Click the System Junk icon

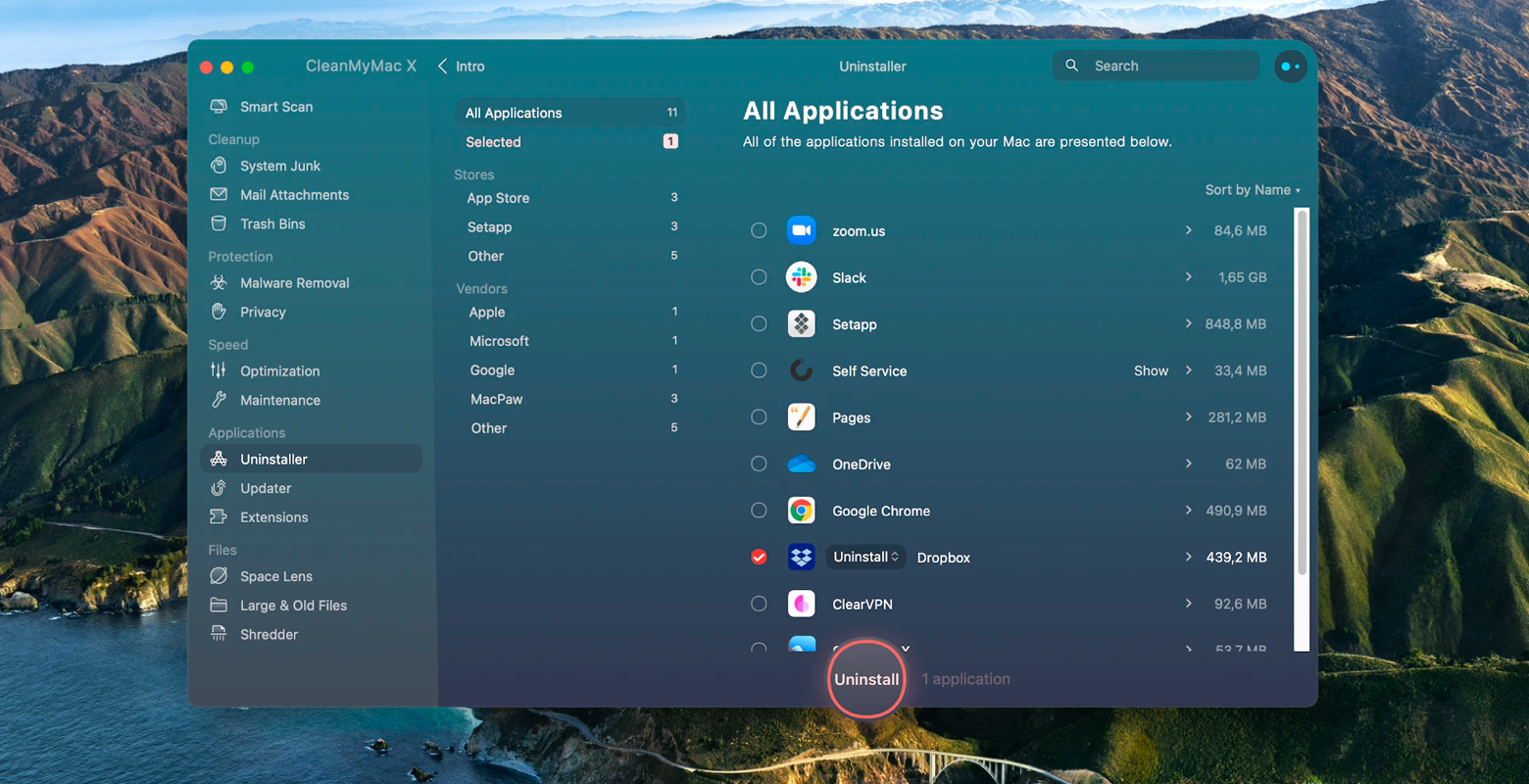[x=219, y=165]
